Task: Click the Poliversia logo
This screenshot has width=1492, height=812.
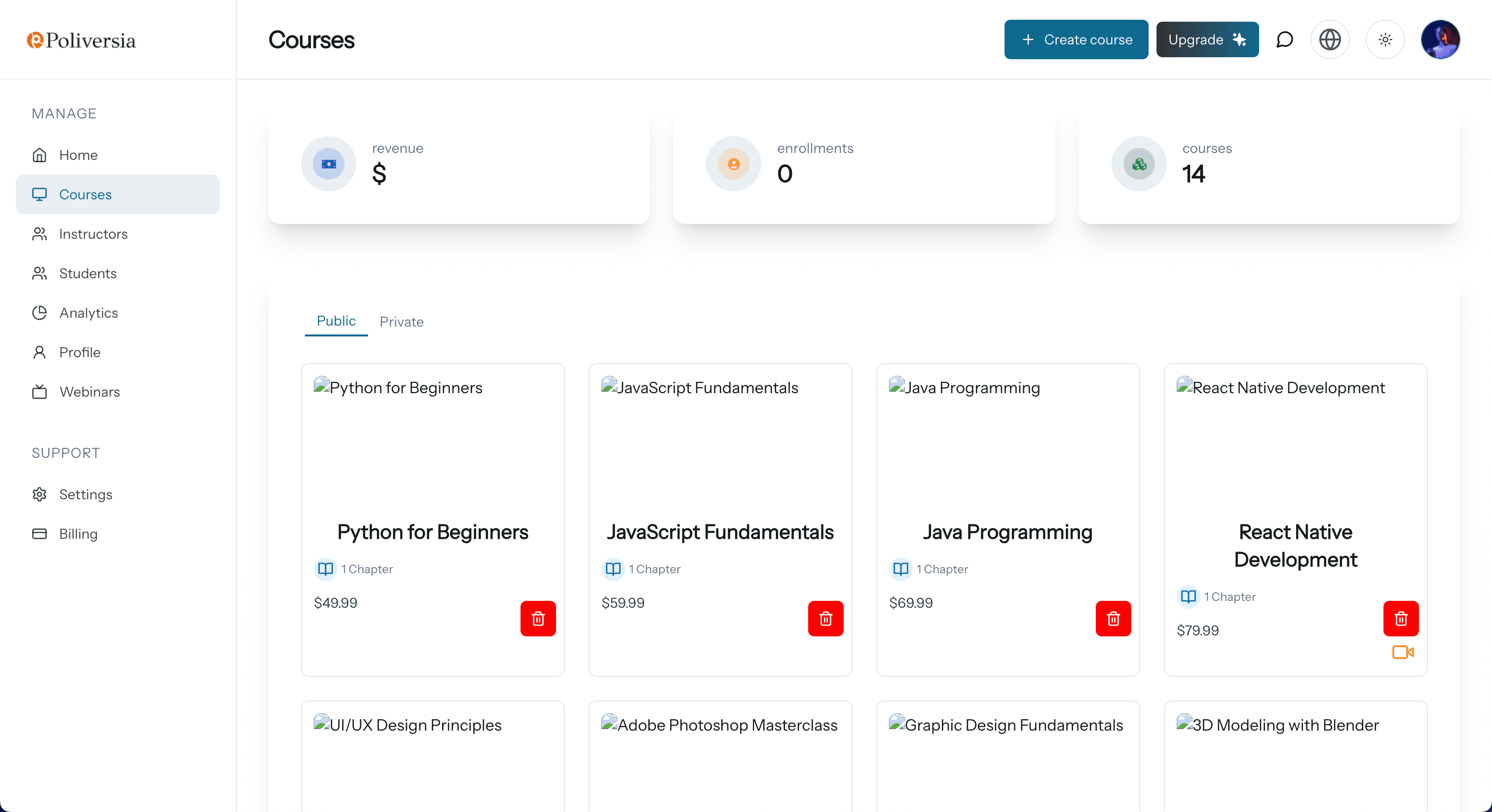Action: pos(81,40)
